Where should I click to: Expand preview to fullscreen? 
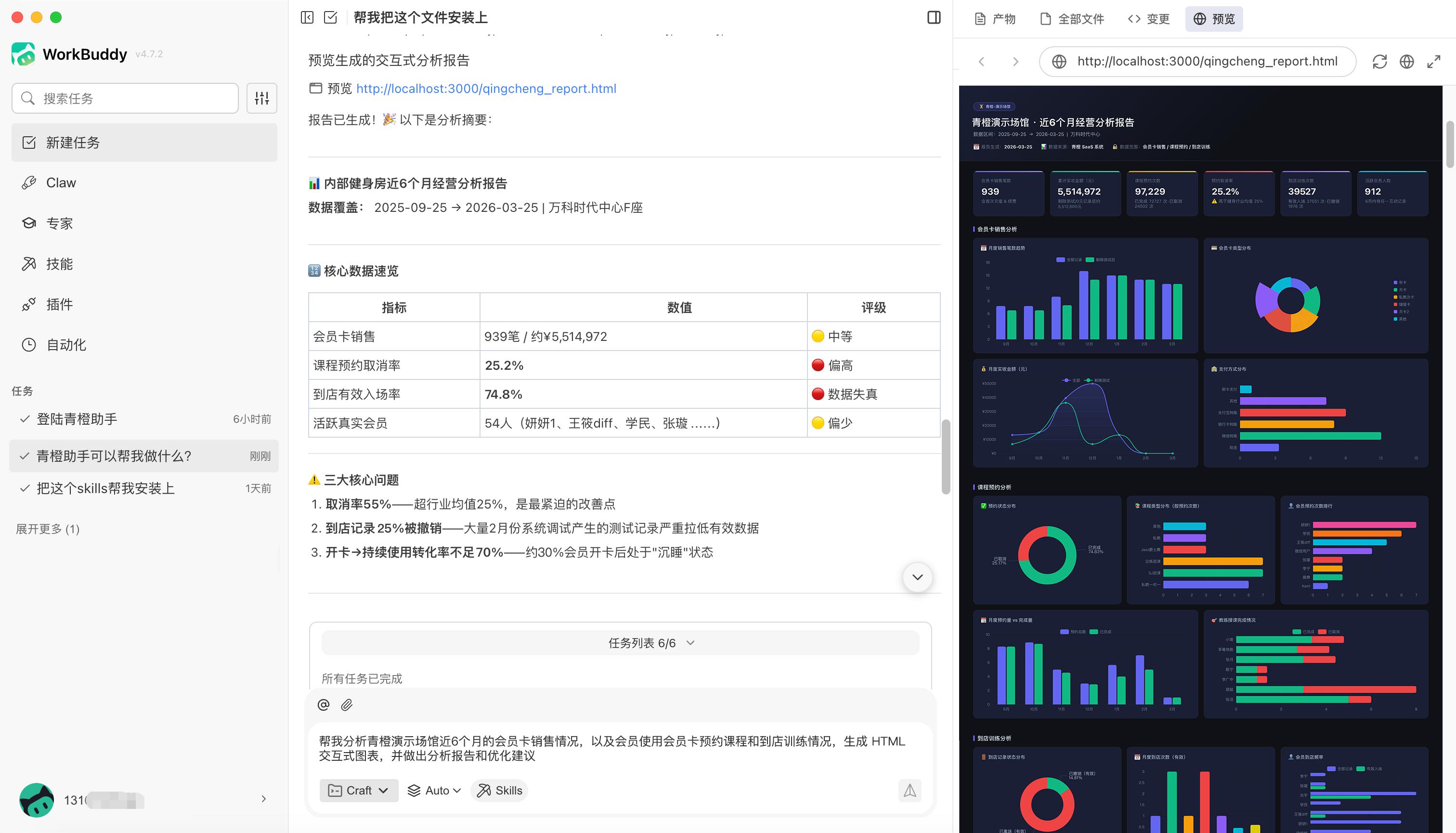pos(1433,62)
